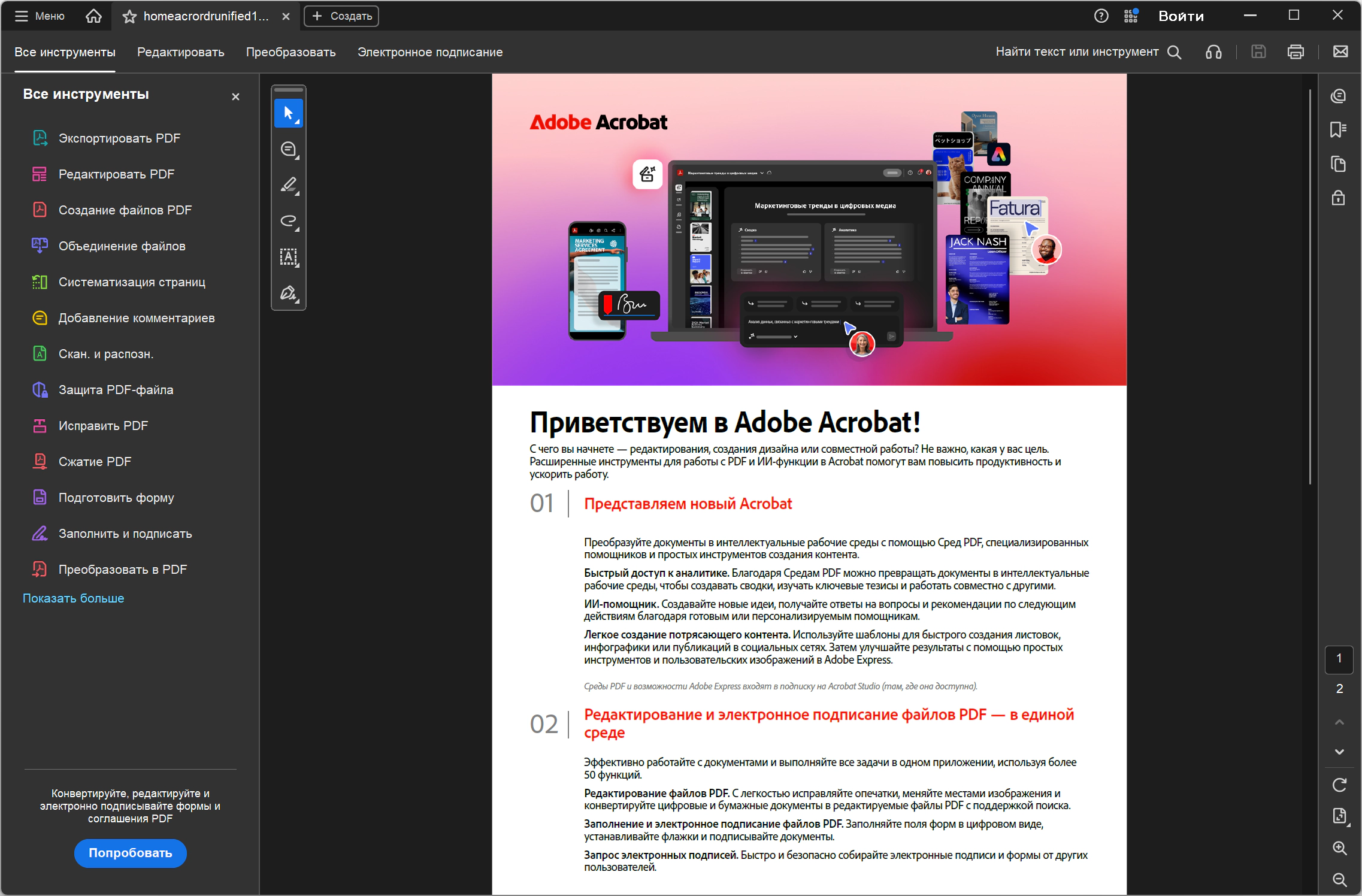Click the rotate page icon
Screen dimensions: 1362x896
1339,785
